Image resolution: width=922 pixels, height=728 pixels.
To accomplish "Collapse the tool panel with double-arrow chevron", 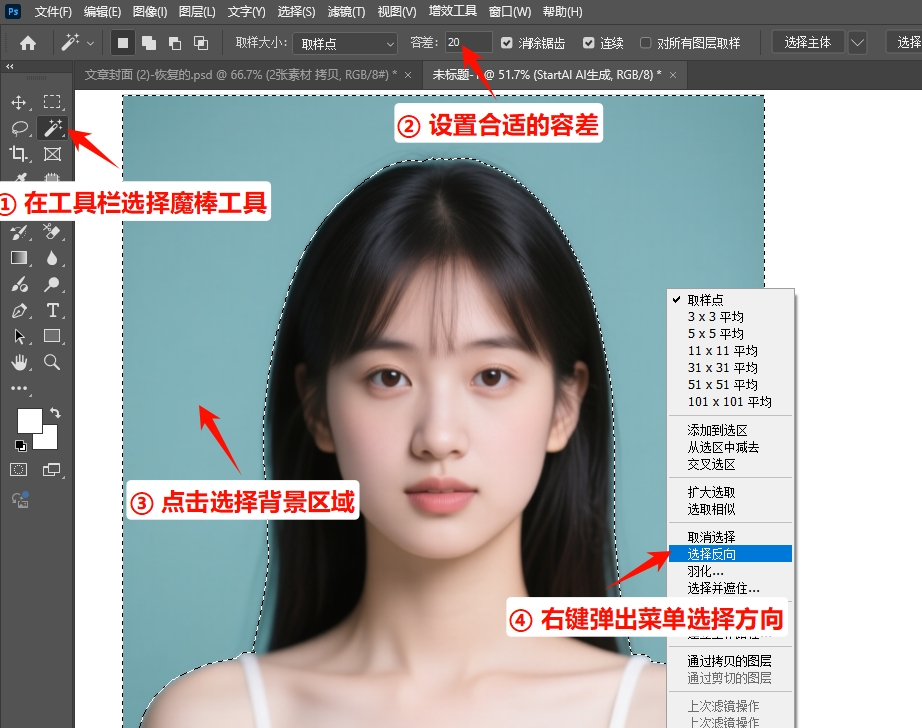I will 10,66.
